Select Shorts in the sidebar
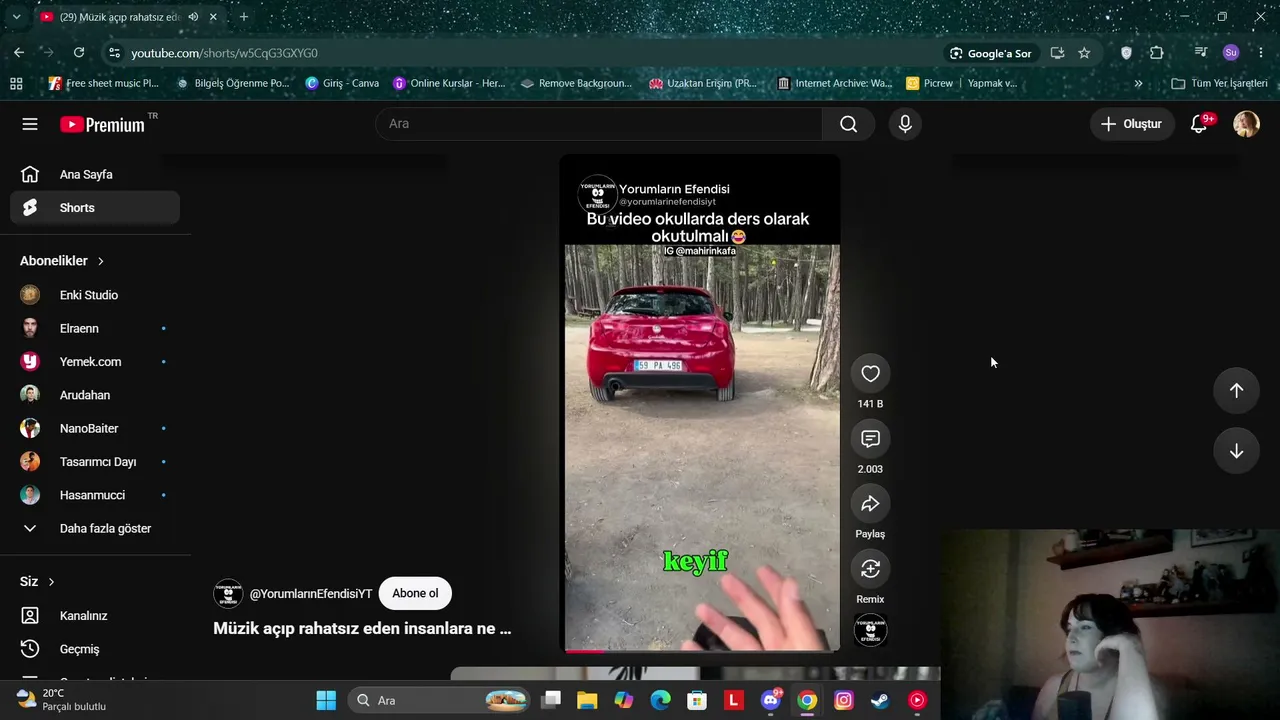This screenshot has width=1280, height=720. click(x=95, y=208)
